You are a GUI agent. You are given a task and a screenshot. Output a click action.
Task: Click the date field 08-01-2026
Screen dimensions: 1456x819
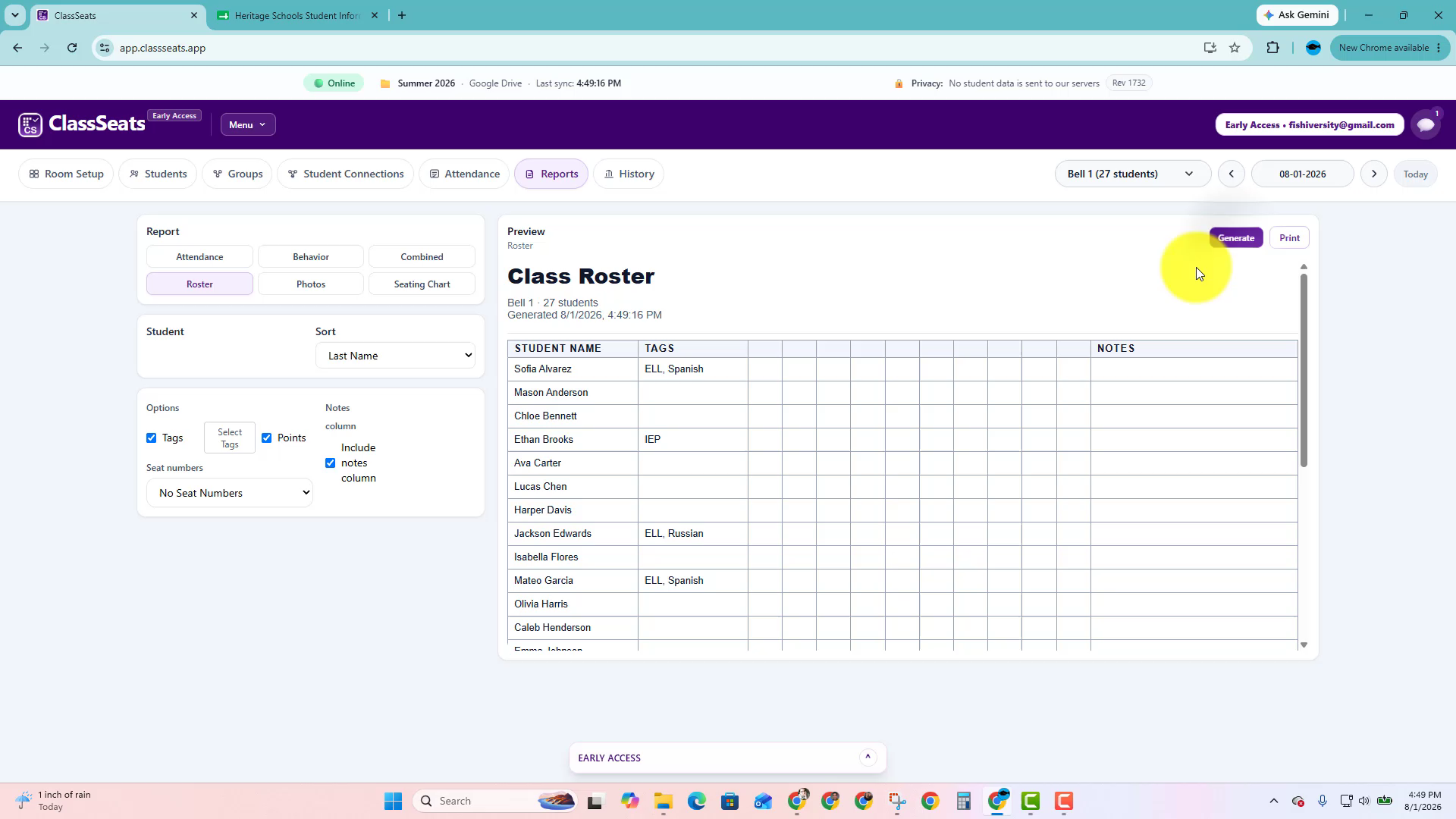click(x=1302, y=174)
